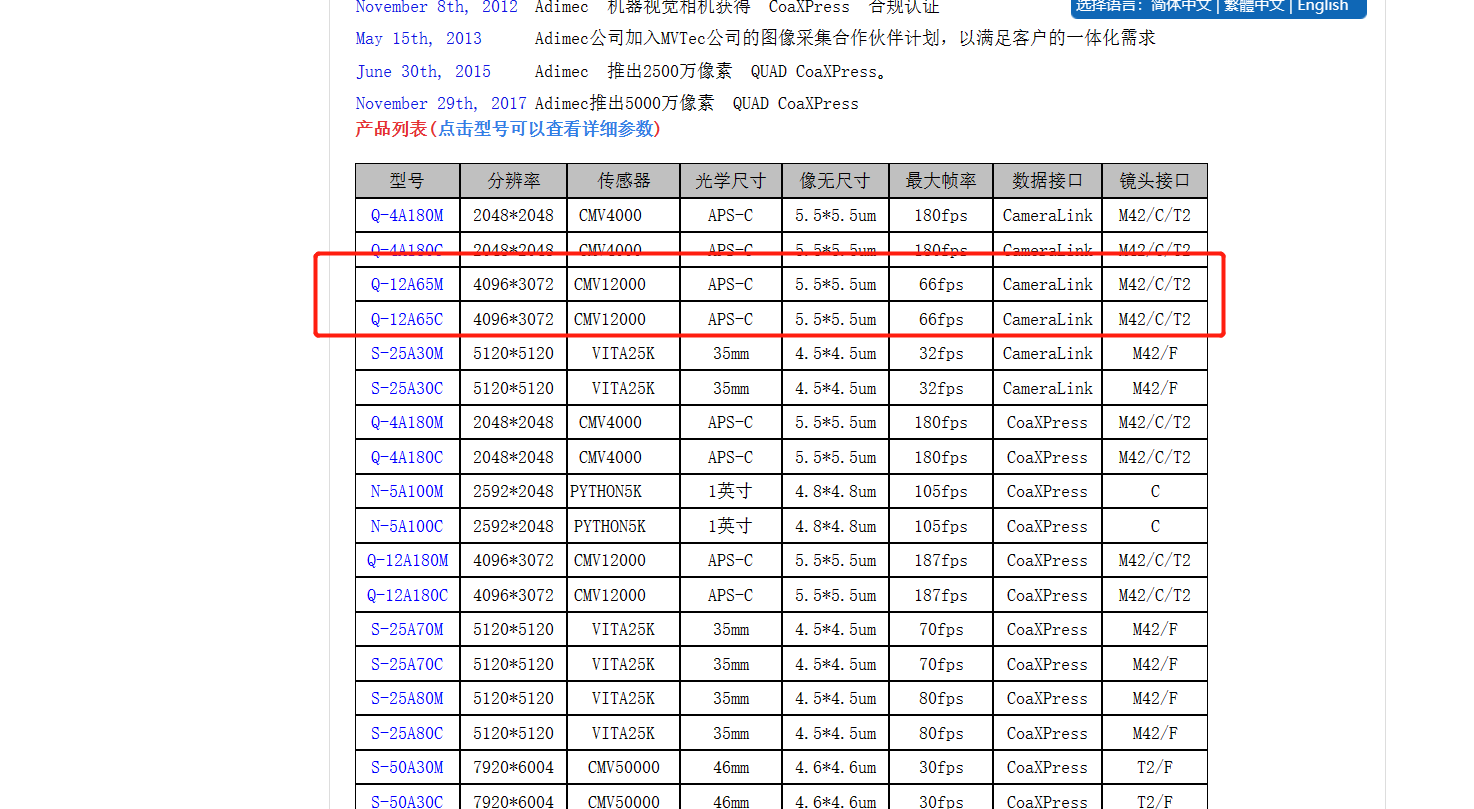View the S-25A80M camera details
Viewport: 1474px width, 809px height.
click(407, 699)
